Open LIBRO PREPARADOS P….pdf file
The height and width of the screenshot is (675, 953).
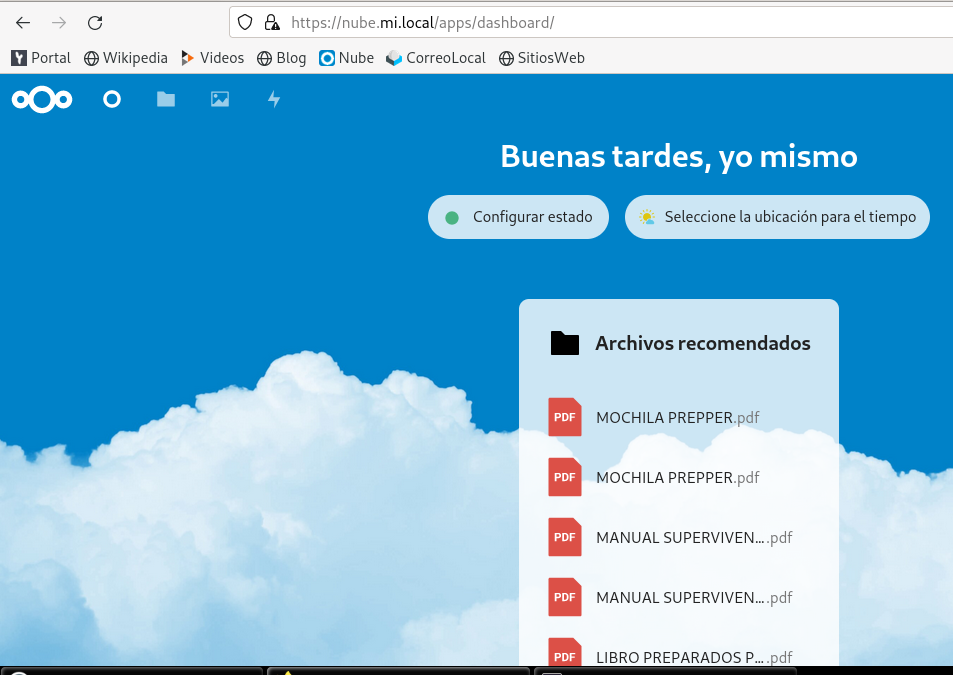tap(679, 651)
